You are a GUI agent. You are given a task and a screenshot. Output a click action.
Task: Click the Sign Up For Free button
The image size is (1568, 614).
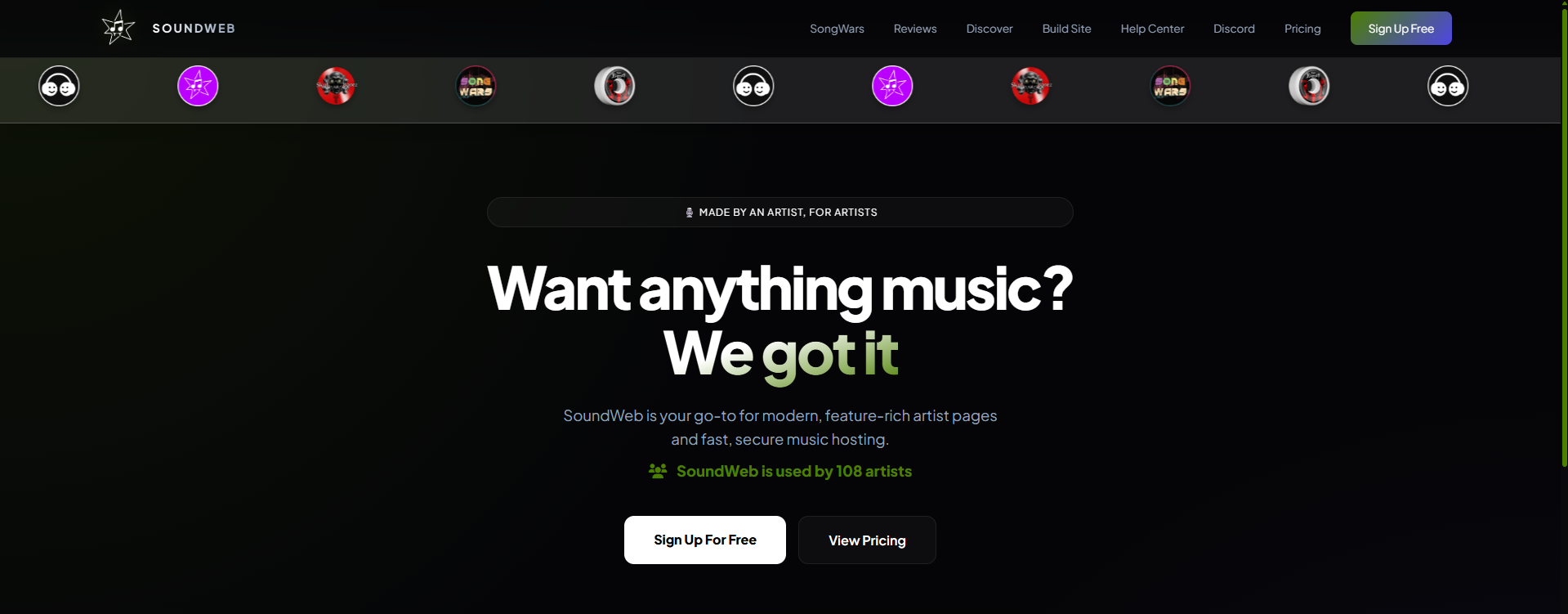[705, 540]
